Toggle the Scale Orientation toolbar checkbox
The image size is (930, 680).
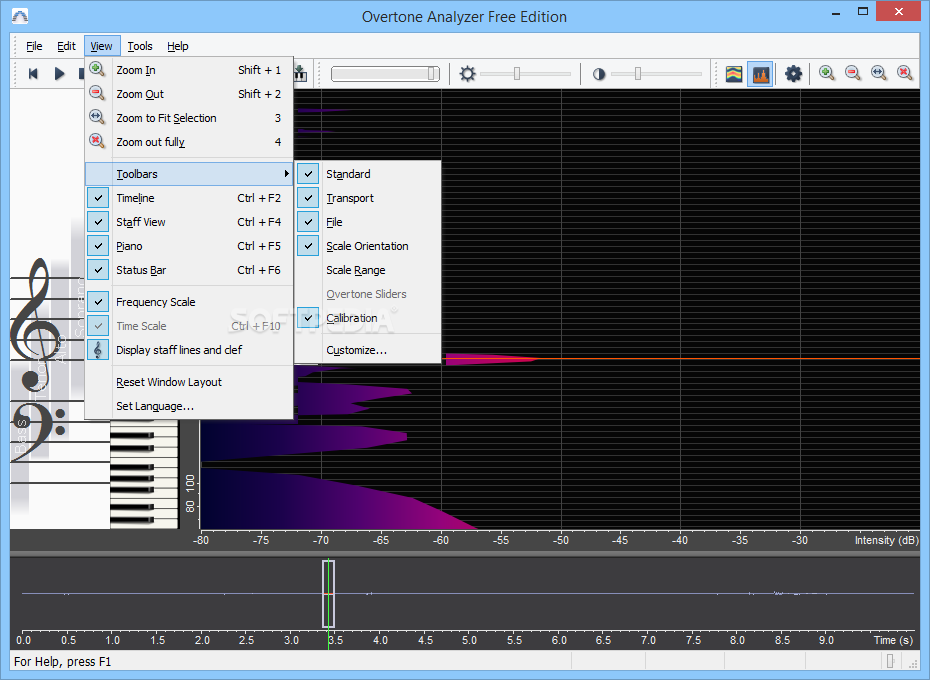[308, 246]
